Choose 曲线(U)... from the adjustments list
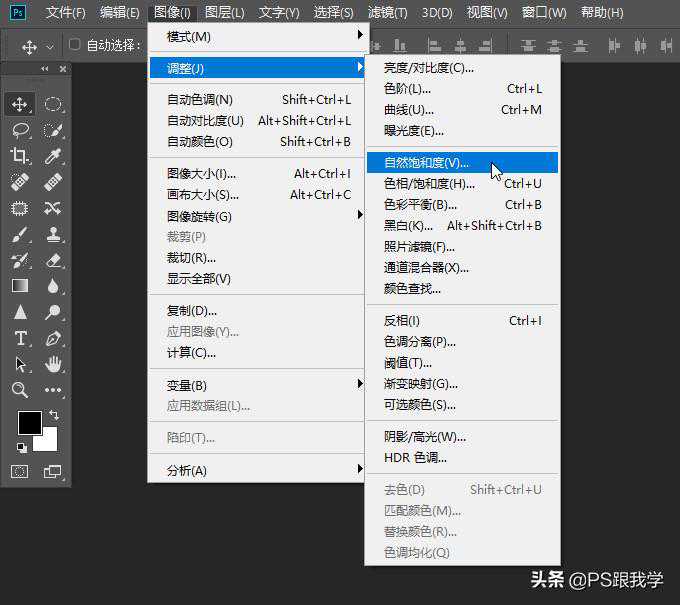The height and width of the screenshot is (605, 680). 409,110
